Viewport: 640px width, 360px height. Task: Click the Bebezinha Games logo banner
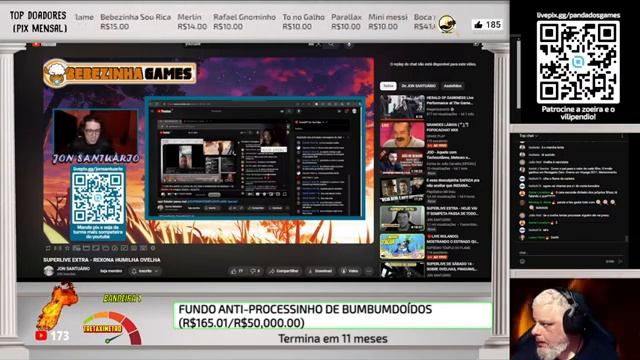pos(120,73)
